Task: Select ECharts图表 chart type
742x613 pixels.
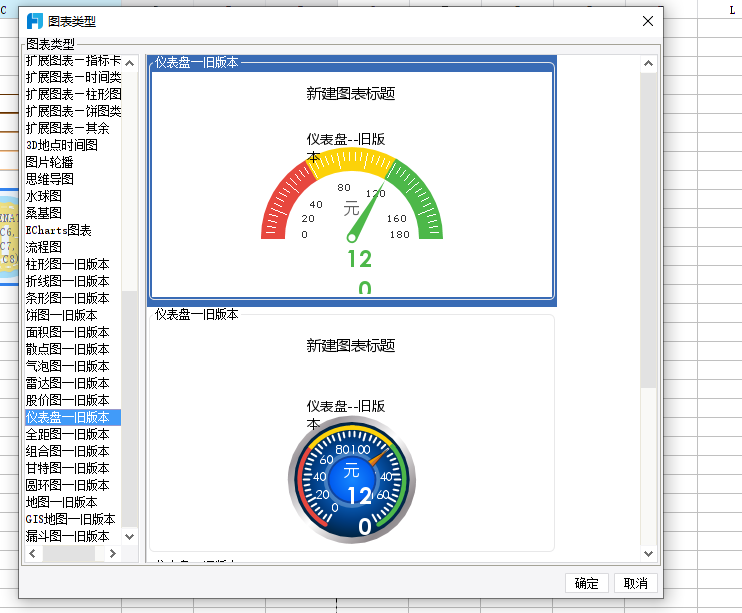Action: (73, 231)
